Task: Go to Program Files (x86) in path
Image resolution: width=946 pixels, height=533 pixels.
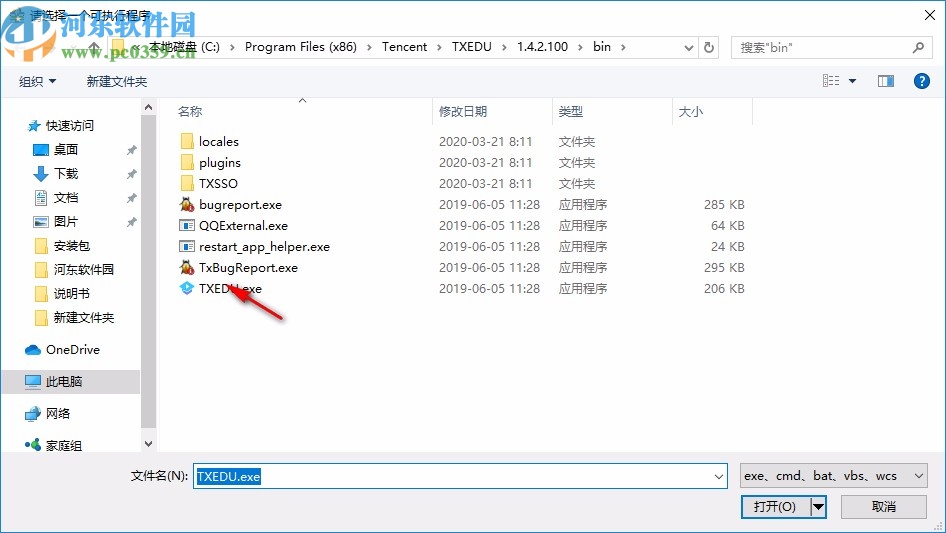Action: tap(300, 47)
